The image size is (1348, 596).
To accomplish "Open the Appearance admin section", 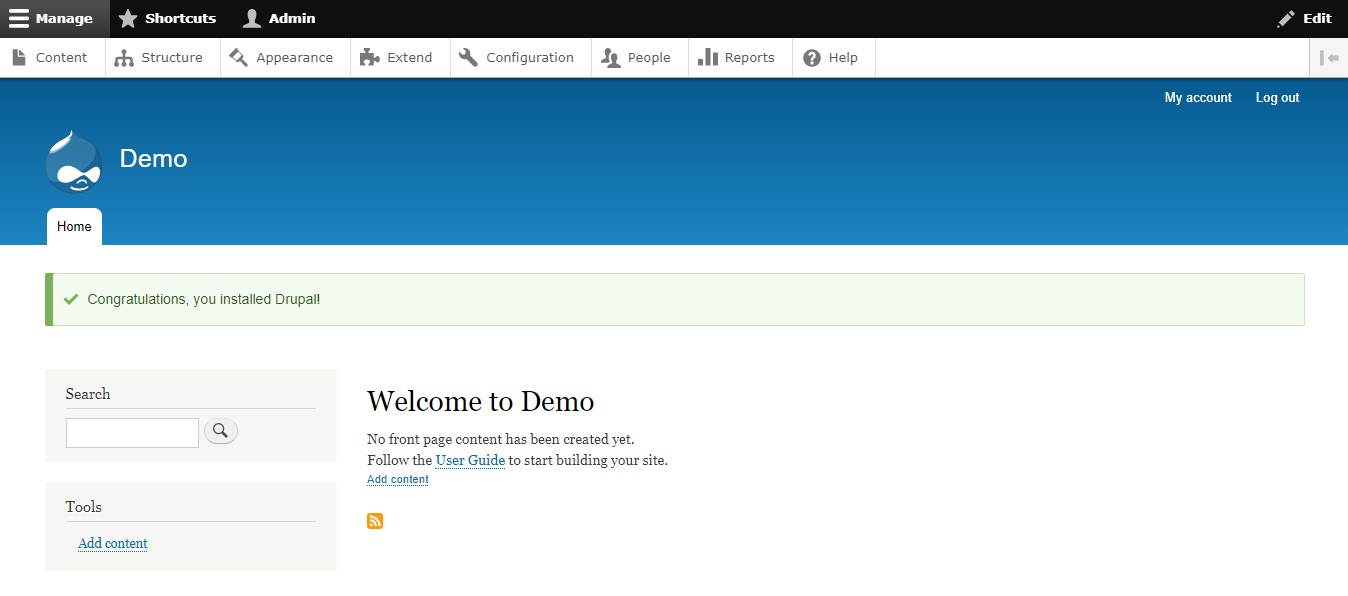I will (282, 58).
